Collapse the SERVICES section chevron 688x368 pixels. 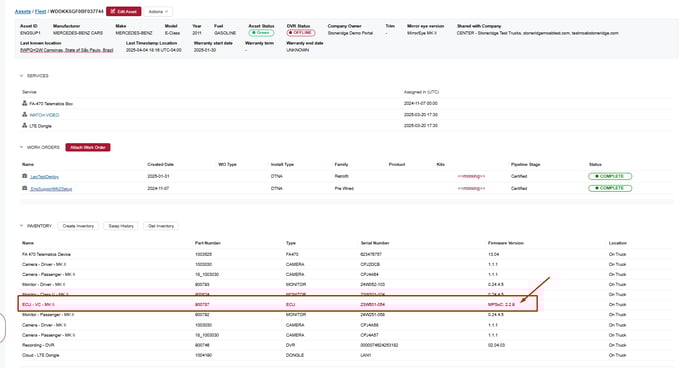click(x=22, y=75)
